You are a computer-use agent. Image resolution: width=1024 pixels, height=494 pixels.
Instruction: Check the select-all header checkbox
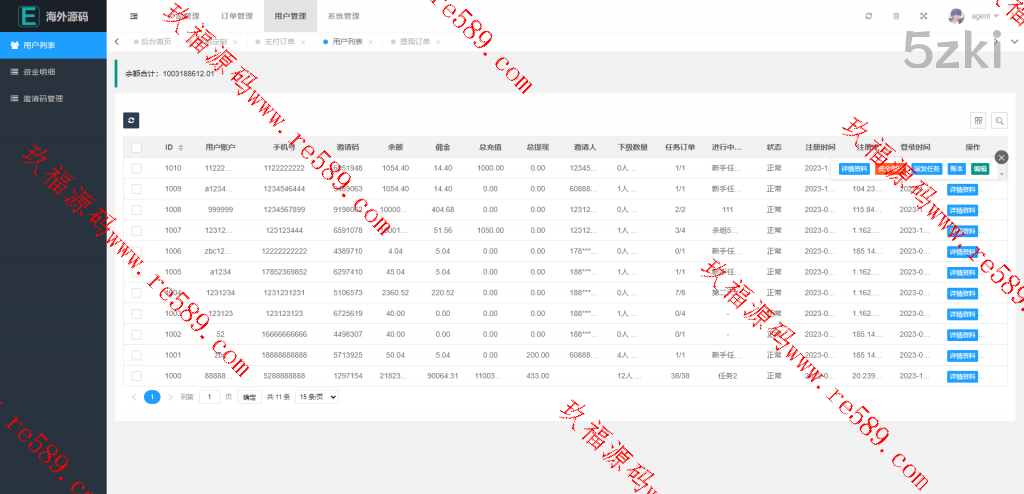(x=136, y=147)
